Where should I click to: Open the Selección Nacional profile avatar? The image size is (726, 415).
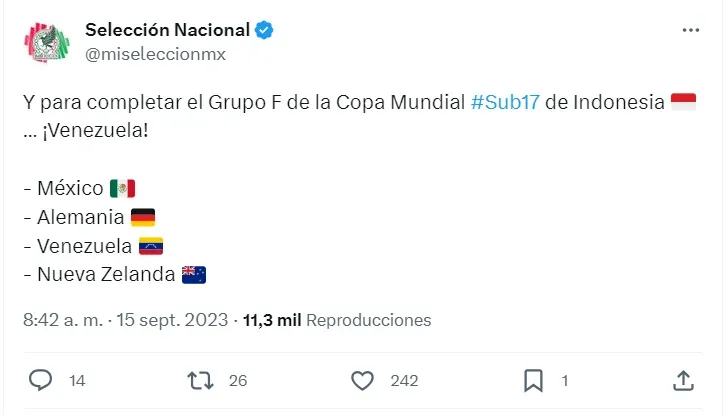[47, 42]
